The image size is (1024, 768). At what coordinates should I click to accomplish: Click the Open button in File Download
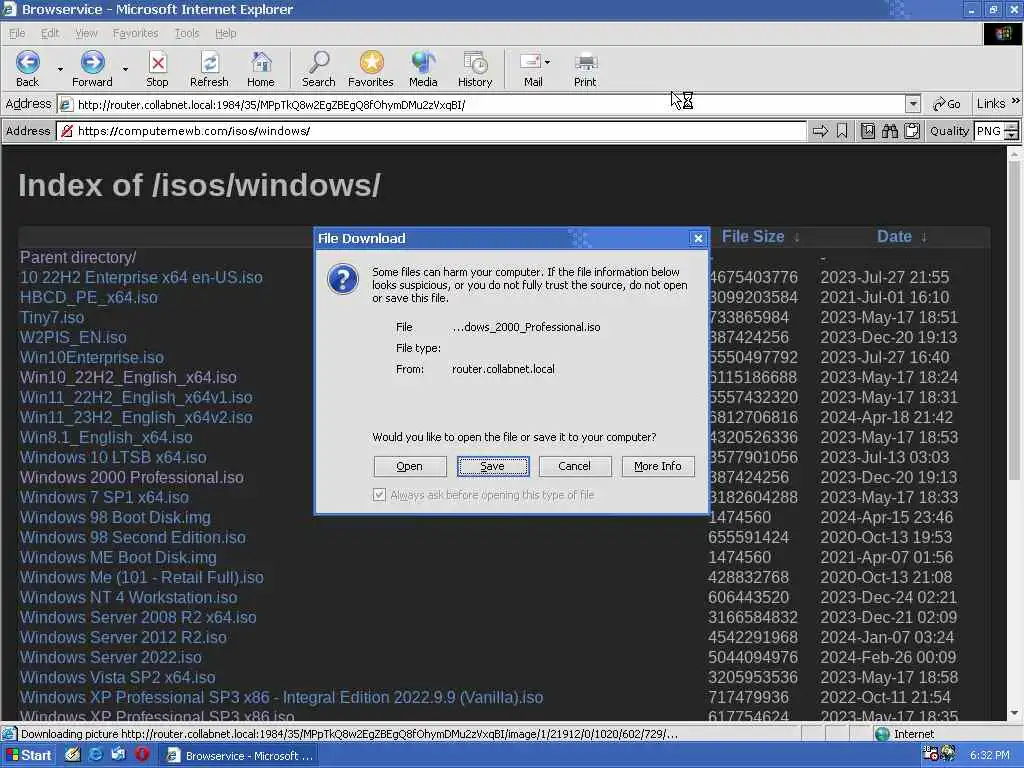pyautogui.click(x=409, y=466)
